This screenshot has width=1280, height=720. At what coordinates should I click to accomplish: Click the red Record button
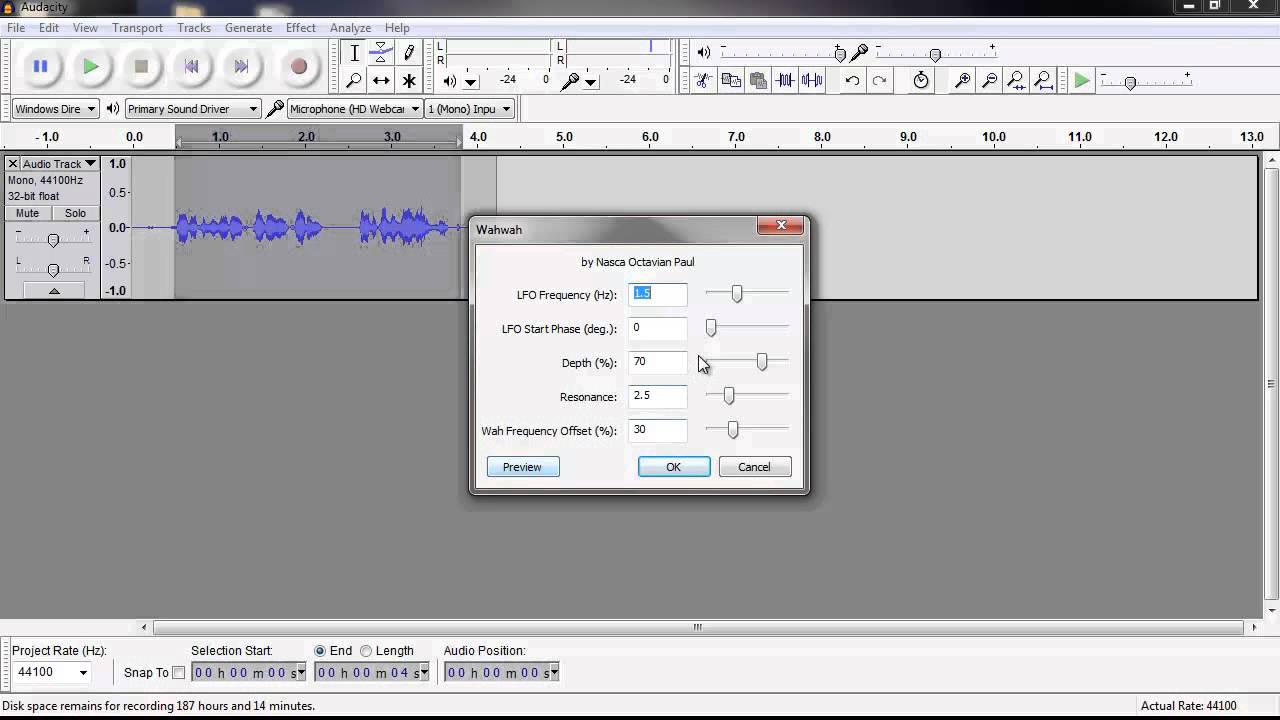tap(298, 67)
